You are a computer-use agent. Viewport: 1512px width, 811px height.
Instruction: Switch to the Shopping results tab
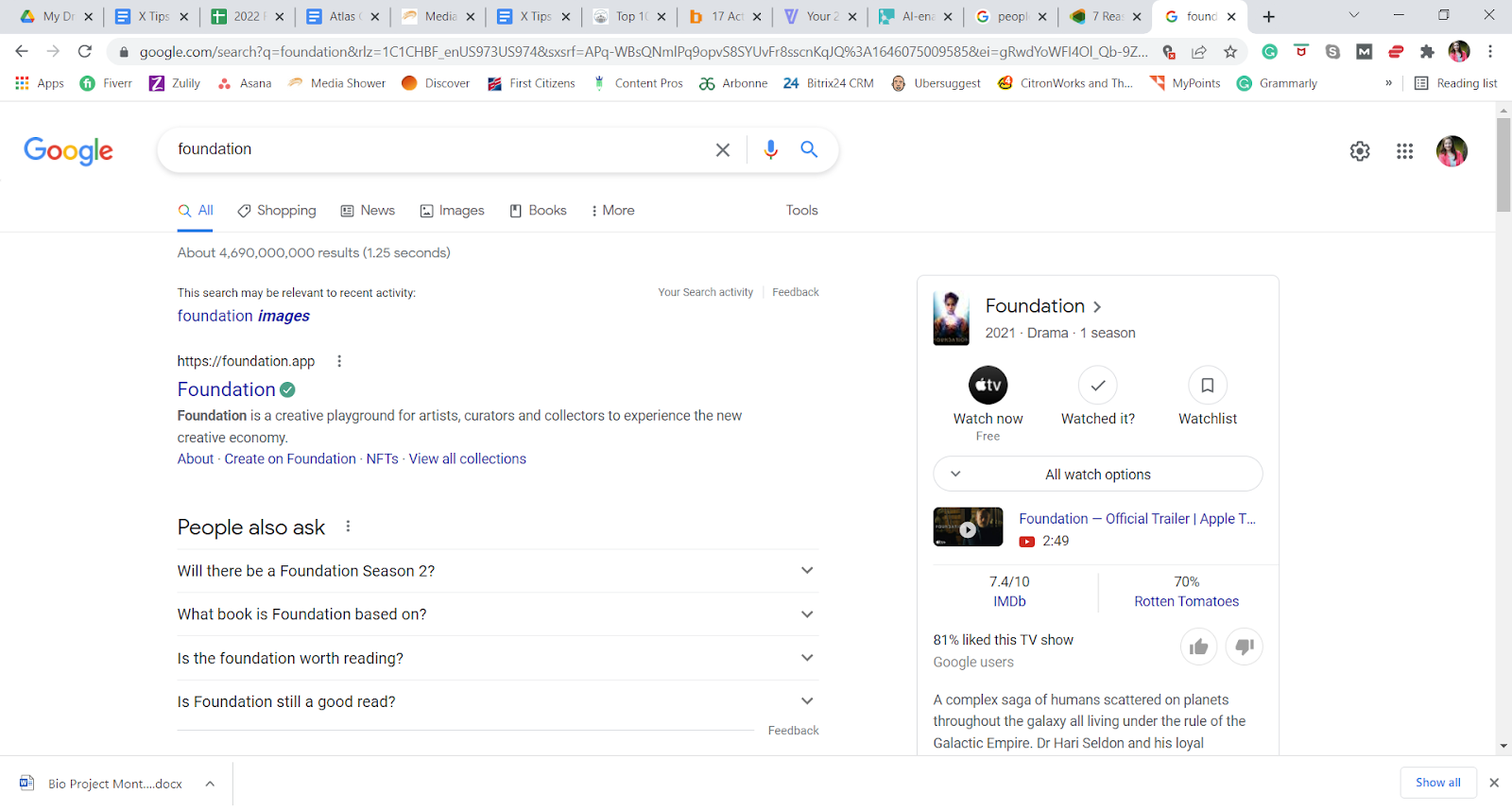coord(277,211)
